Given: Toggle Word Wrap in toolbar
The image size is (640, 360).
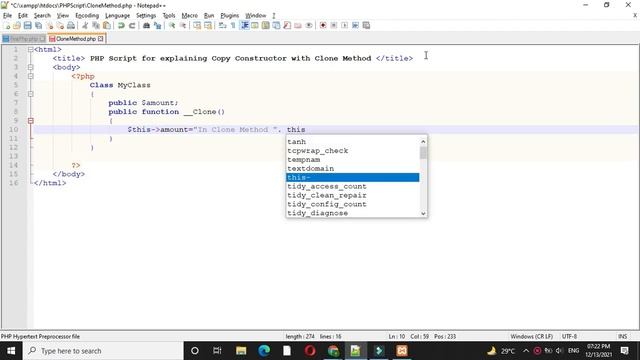Looking at the screenshot, I should (222, 25).
